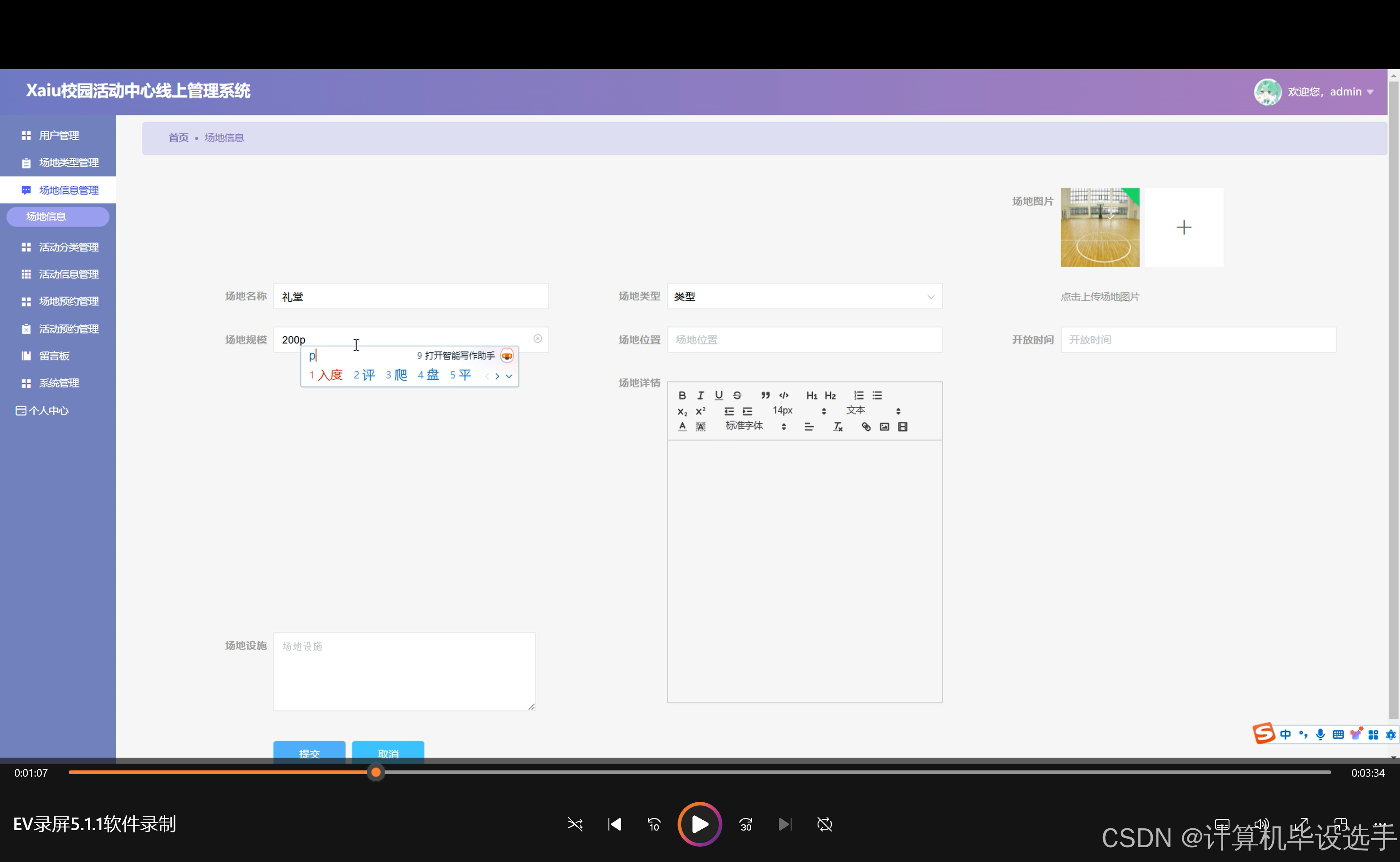This screenshot has width=1400, height=862.
Task: Open 场地预约管理 in the sidebar
Action: coord(58,302)
